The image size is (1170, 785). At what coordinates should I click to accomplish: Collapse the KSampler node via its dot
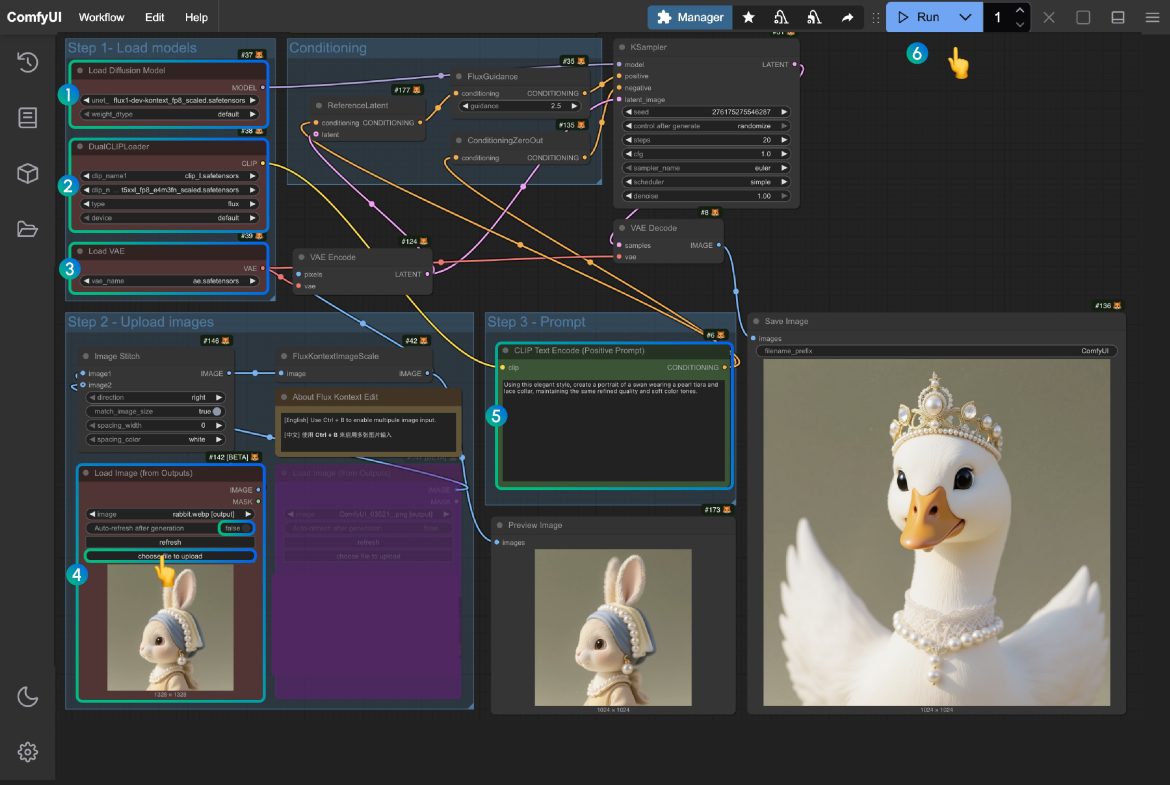621,47
